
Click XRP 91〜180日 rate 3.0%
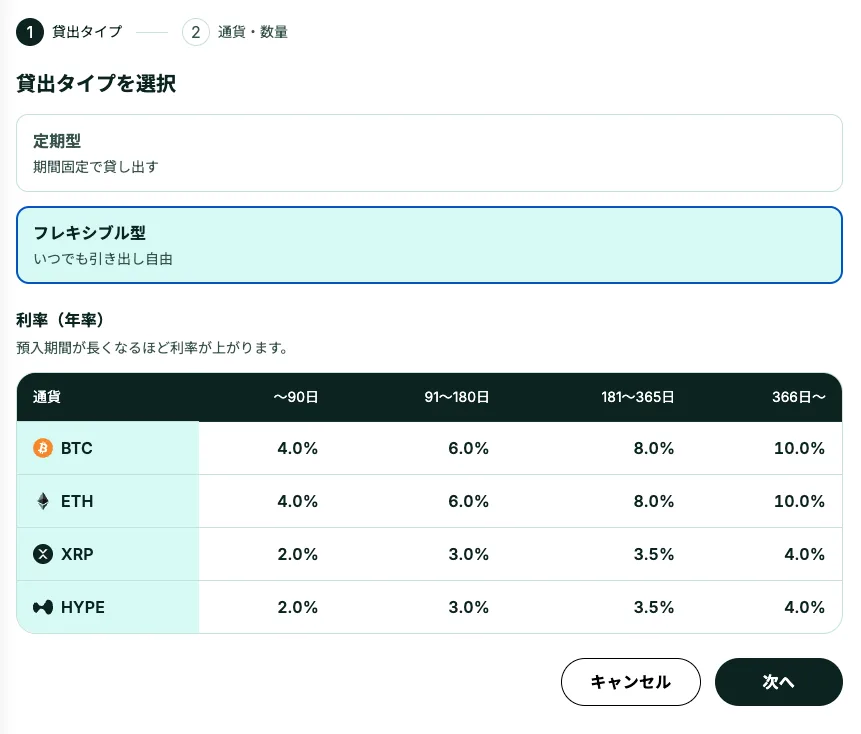[x=468, y=554]
